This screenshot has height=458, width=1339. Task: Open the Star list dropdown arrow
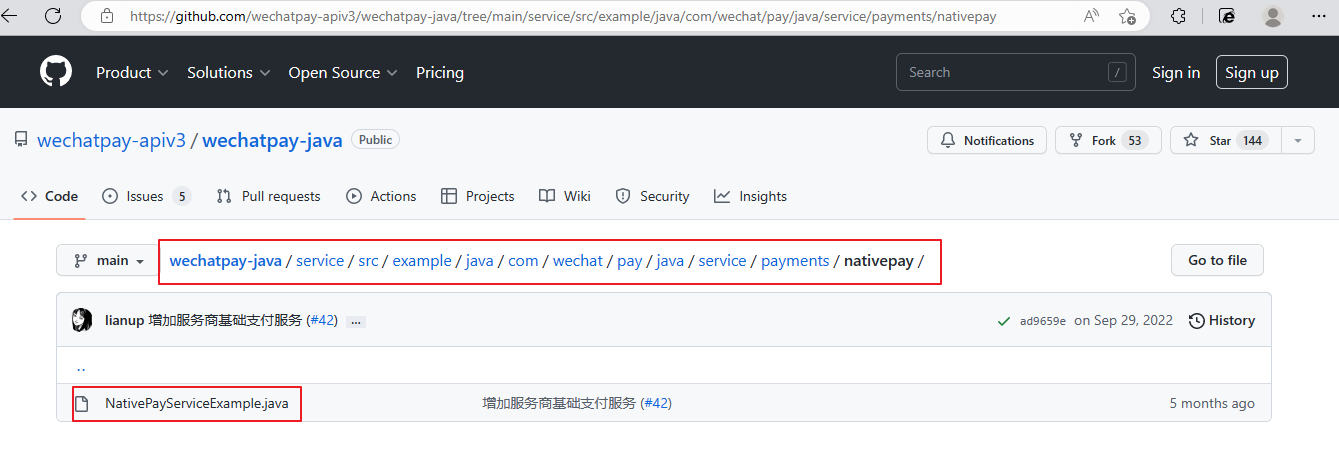(x=1298, y=141)
